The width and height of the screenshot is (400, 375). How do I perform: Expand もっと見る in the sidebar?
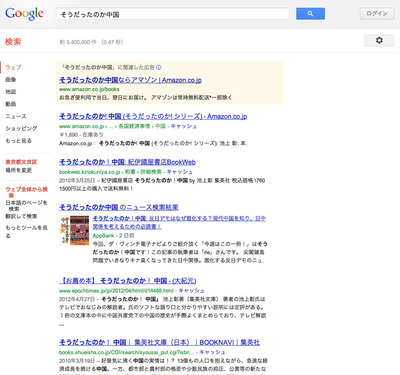point(18,141)
